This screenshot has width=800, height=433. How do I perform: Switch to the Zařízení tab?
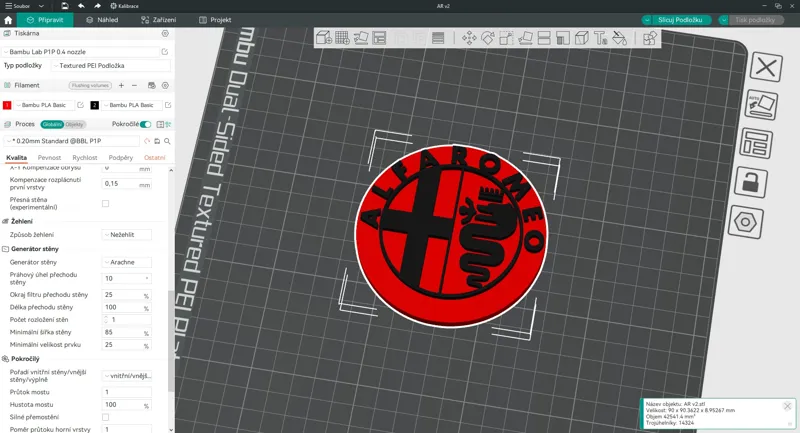(x=159, y=20)
